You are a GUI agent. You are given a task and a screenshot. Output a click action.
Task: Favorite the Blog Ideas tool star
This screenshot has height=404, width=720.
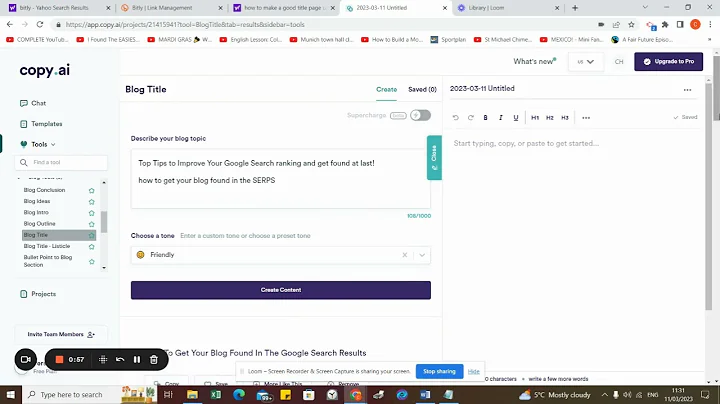pos(91,202)
